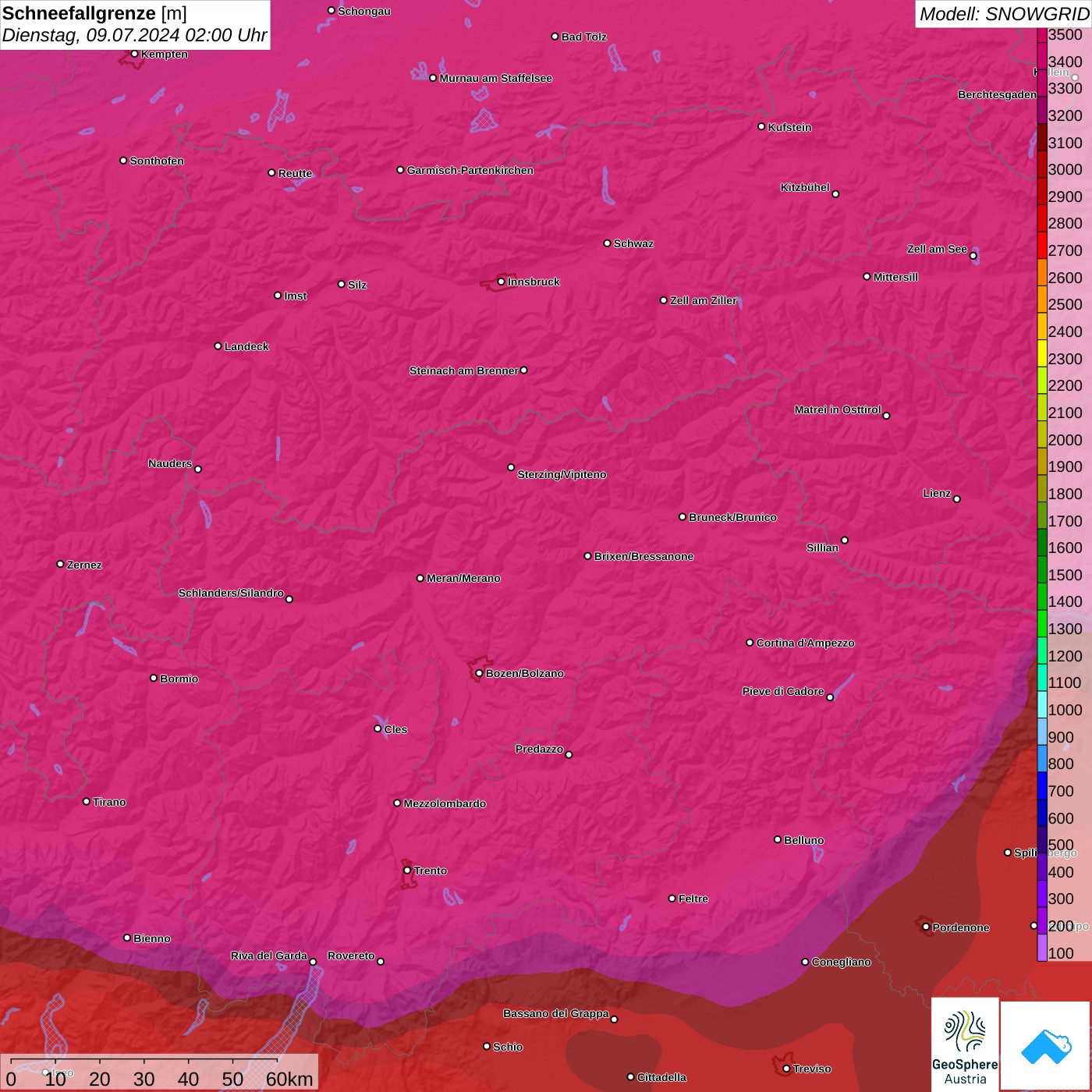Click the "Pieve di Cadore" label
The image size is (1092, 1092).
[783, 691]
